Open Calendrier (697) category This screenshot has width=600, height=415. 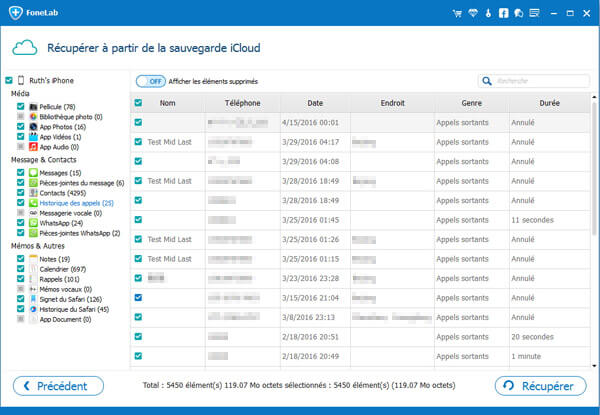(x=63, y=269)
